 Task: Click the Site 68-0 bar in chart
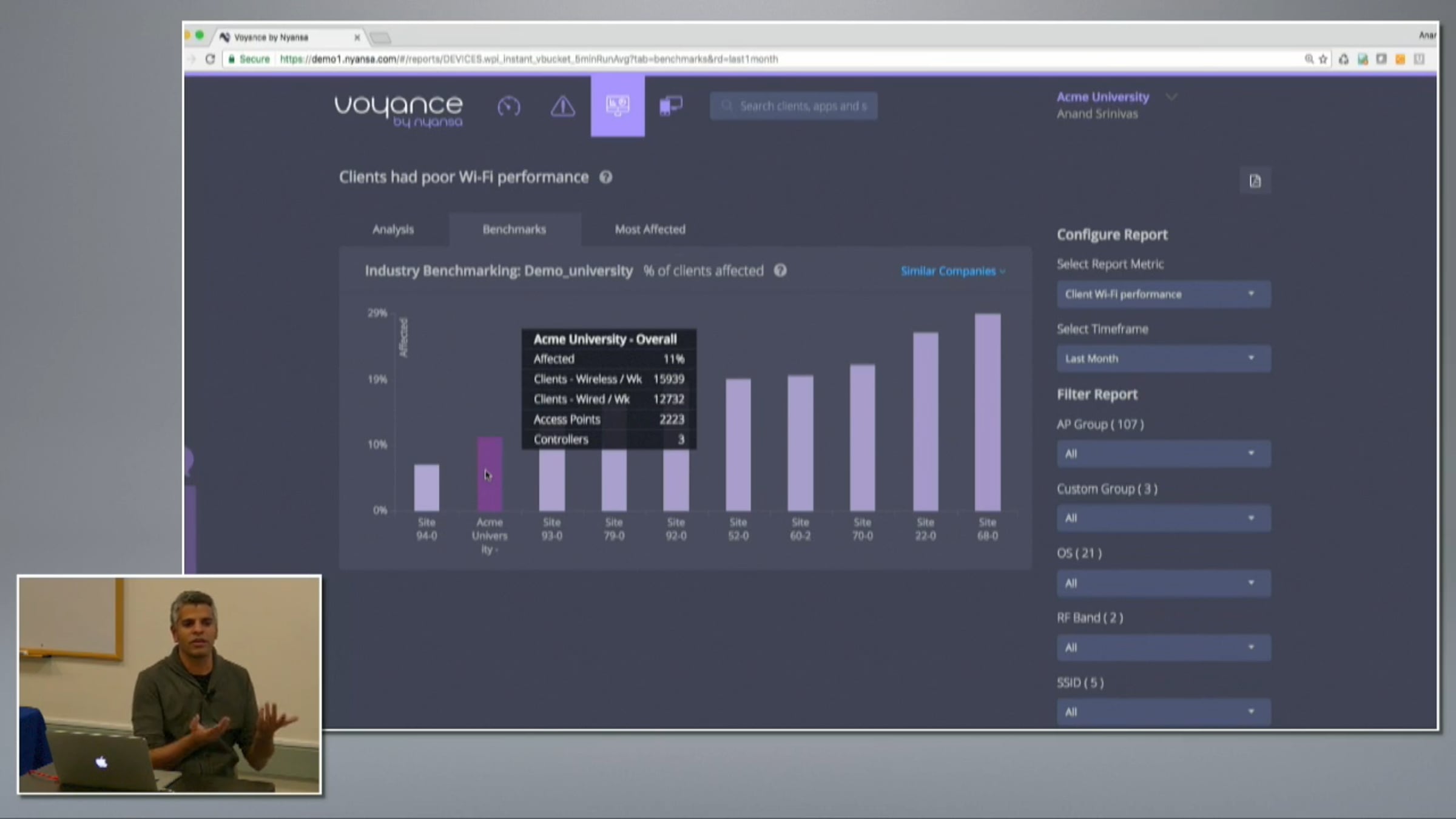pyautogui.click(x=987, y=413)
